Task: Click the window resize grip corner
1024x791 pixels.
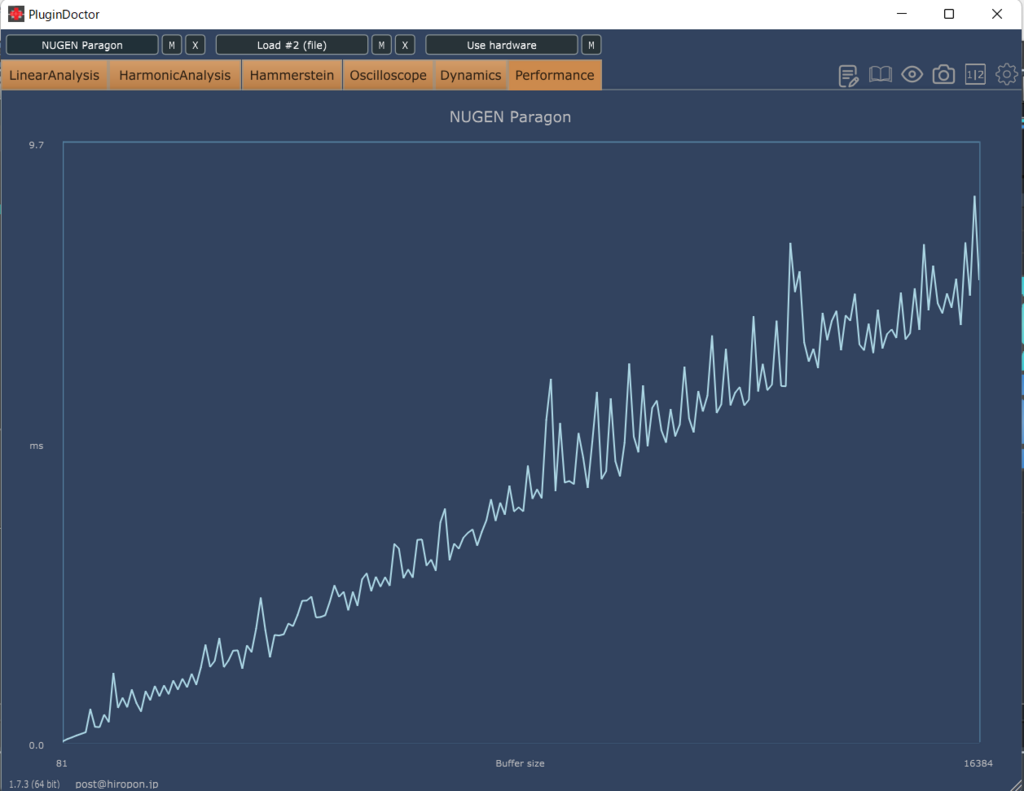Action: tap(1017, 784)
